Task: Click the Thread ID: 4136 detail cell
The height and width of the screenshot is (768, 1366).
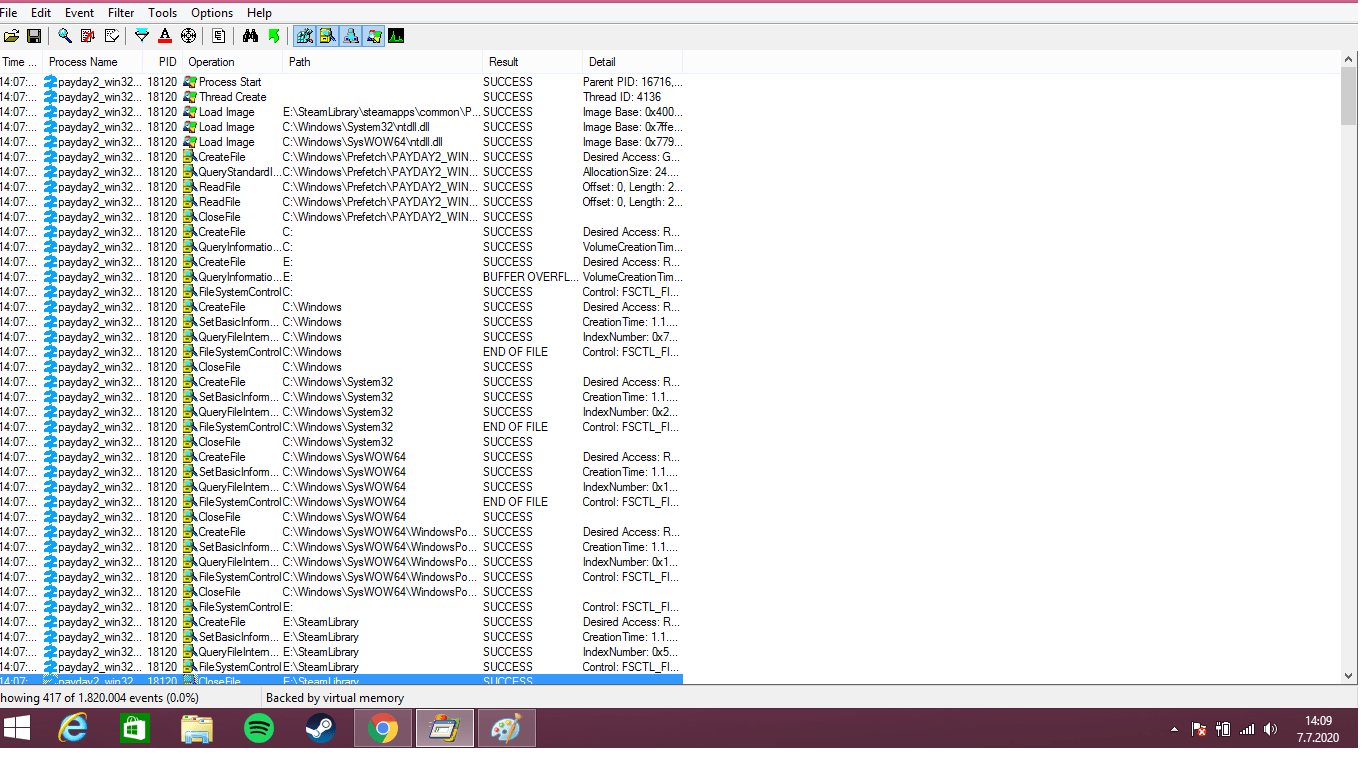Action: tap(622, 97)
